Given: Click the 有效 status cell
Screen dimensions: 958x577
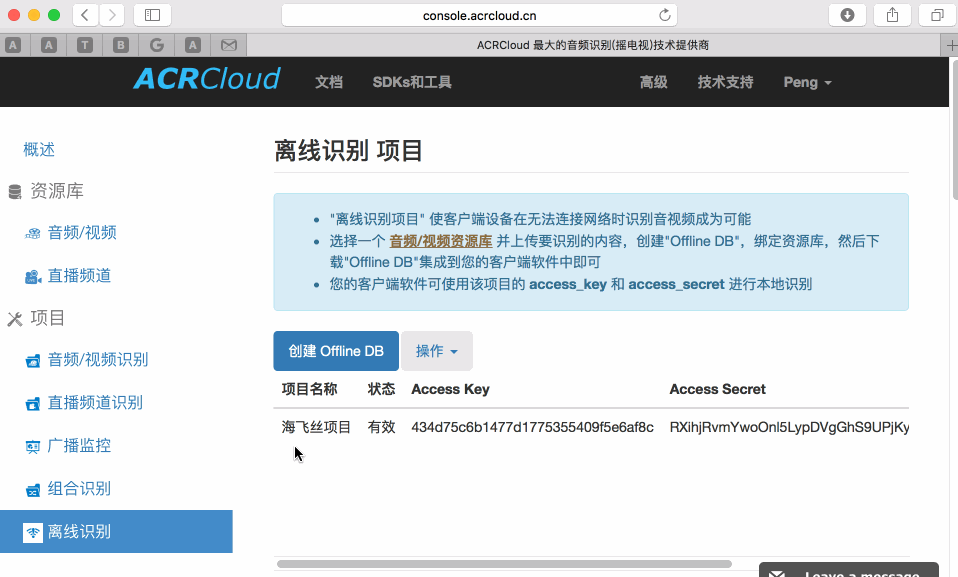Looking at the screenshot, I should [381, 427].
